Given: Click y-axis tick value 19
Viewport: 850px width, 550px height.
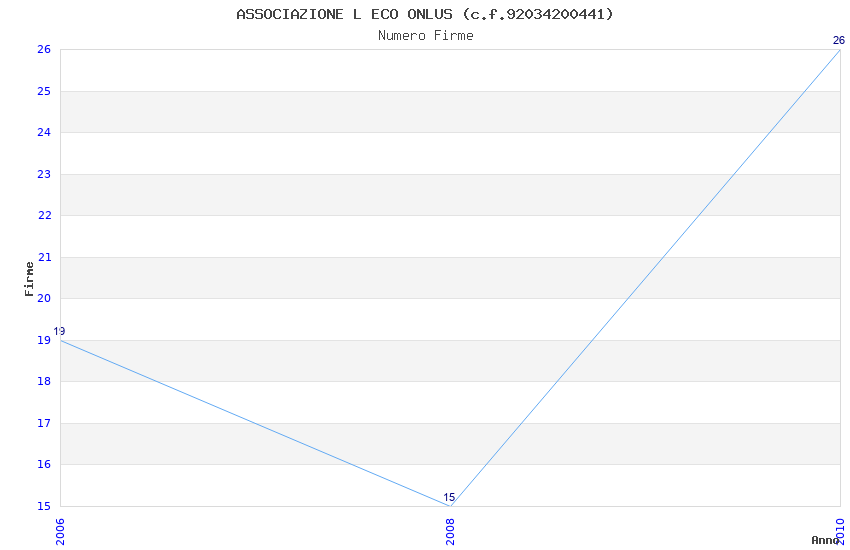Looking at the screenshot, I should coord(44,340).
